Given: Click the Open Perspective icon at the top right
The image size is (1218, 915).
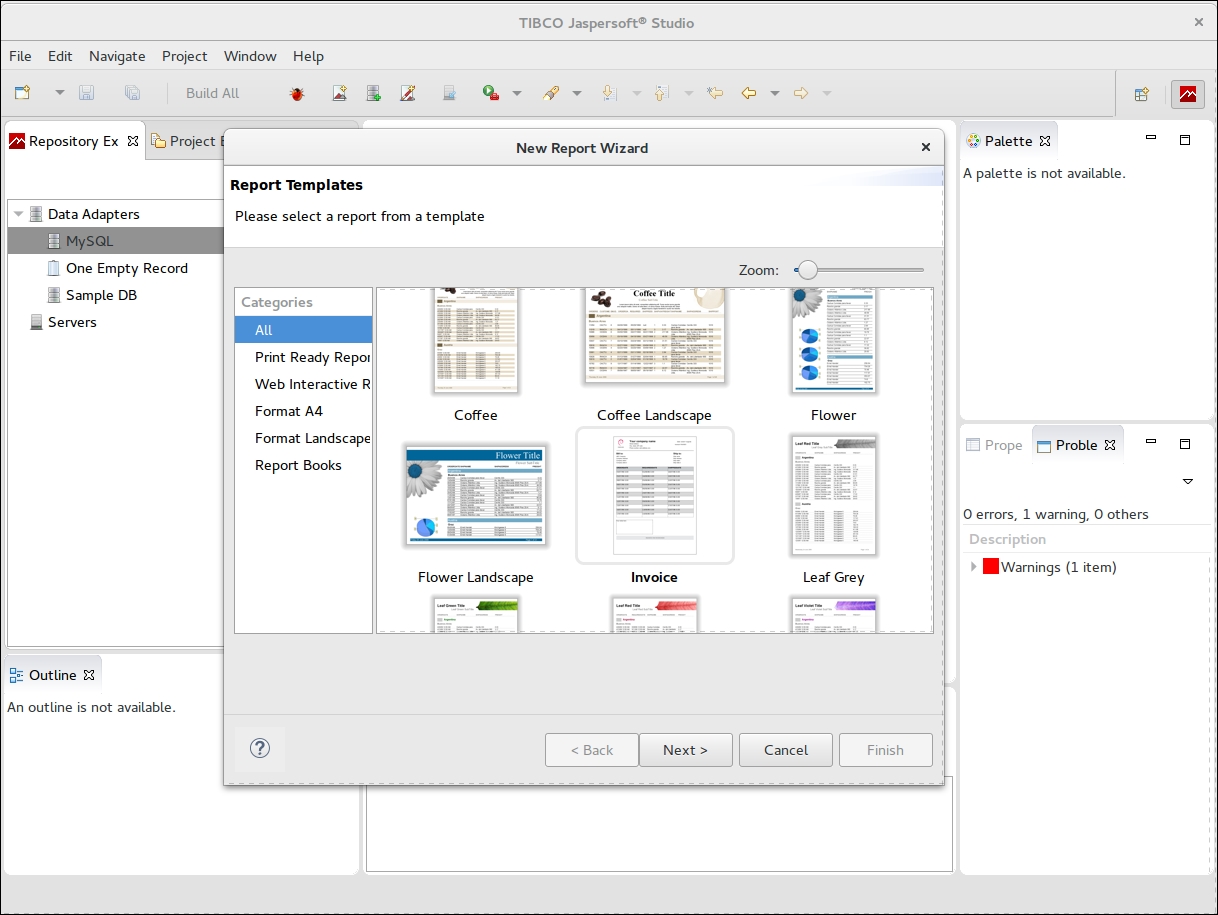Looking at the screenshot, I should click(1141, 94).
